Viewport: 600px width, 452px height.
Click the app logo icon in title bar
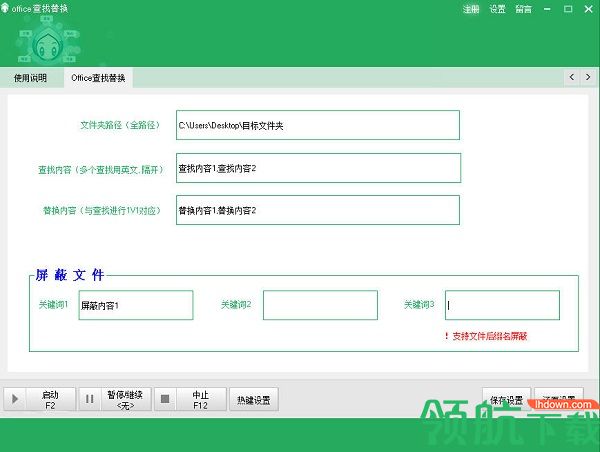pos(5,8)
